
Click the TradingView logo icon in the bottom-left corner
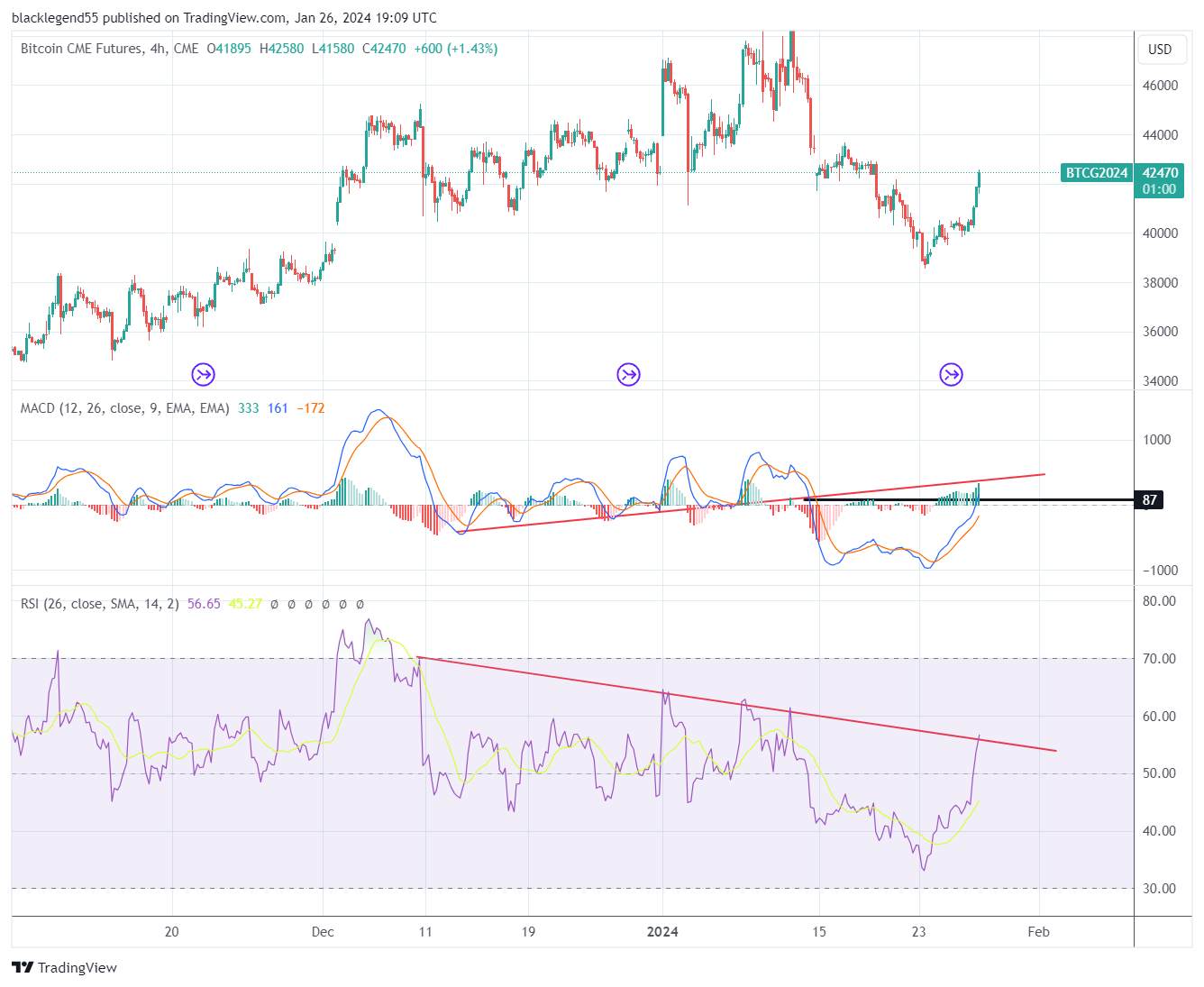click(23, 967)
